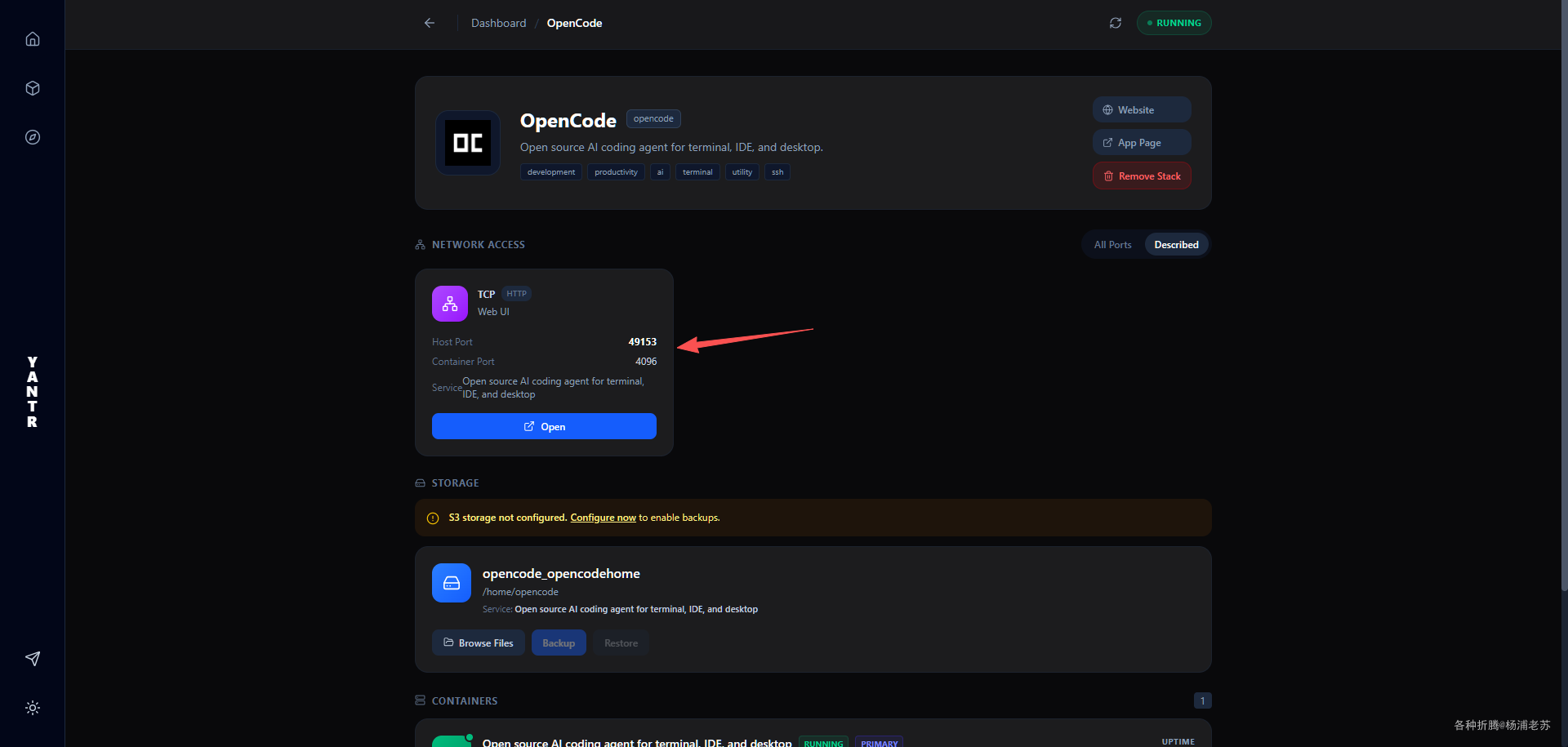Select container port value 4096
Image resolution: width=1568 pixels, height=747 pixels.
click(646, 362)
